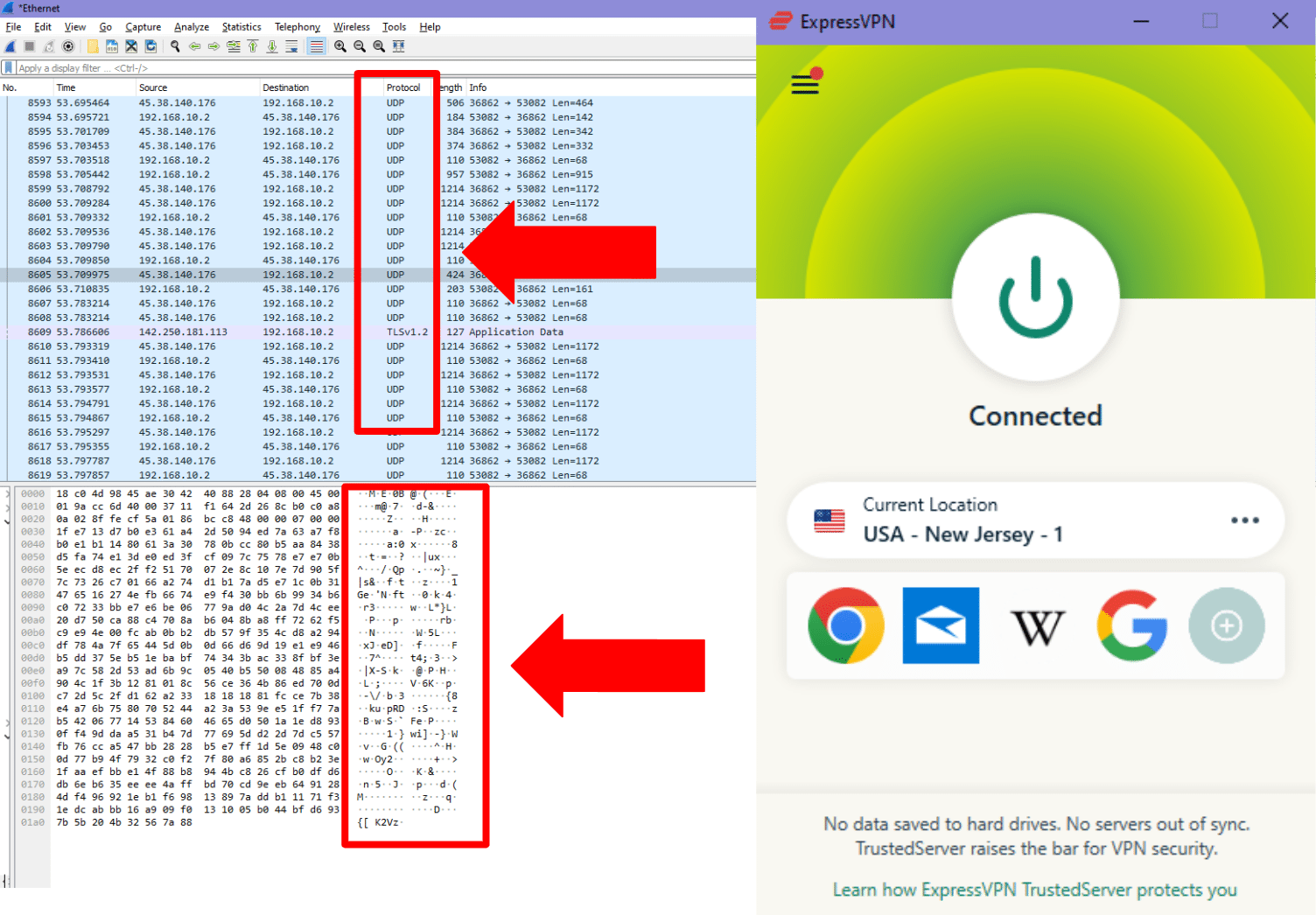Go back in packet history
Viewport: 1316px width, 915px height.
(194, 46)
